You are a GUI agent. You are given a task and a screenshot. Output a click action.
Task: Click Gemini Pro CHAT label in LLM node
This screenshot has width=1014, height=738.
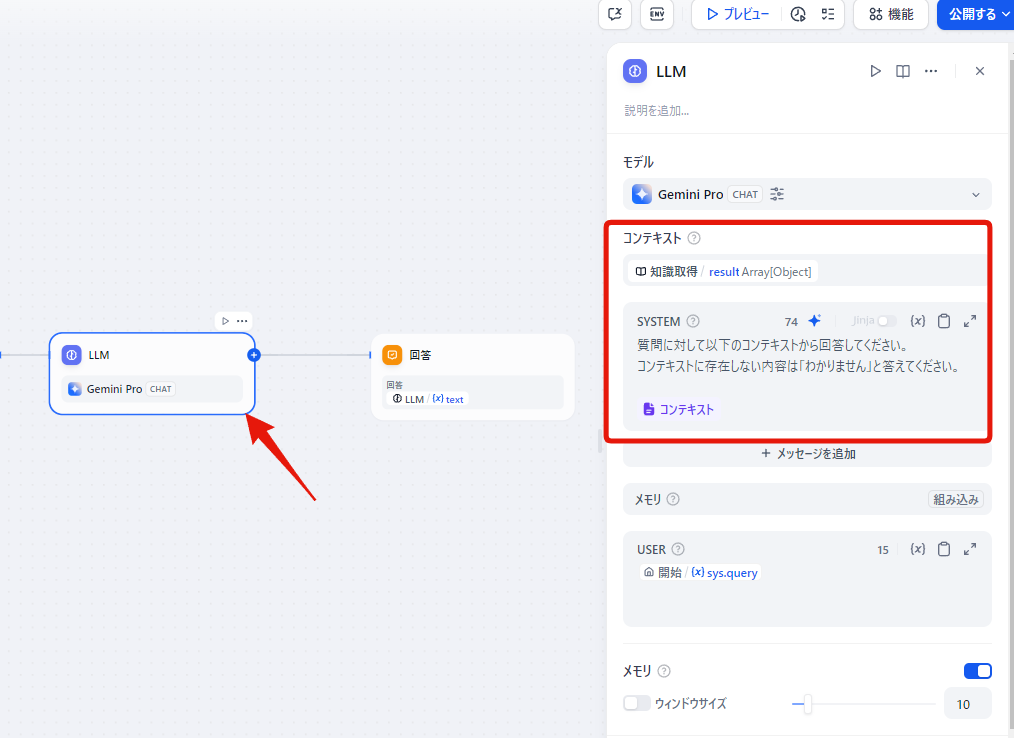[152, 389]
